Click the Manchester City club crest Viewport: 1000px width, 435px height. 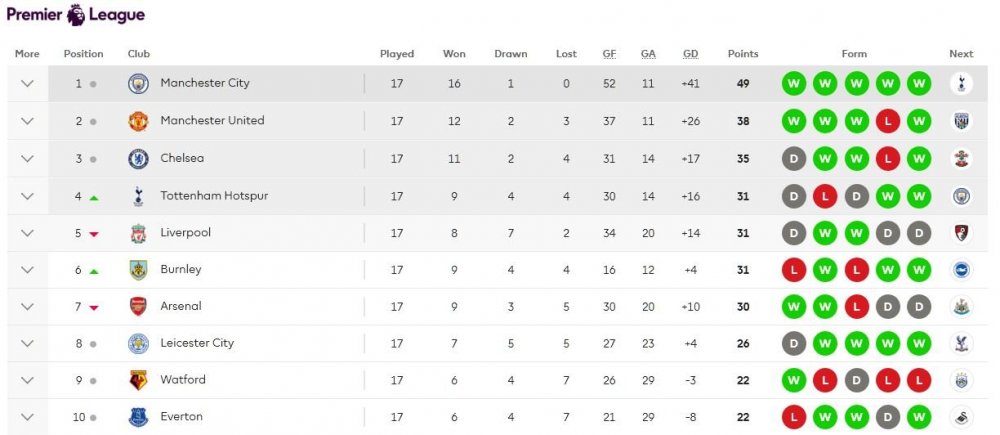pyautogui.click(x=138, y=84)
